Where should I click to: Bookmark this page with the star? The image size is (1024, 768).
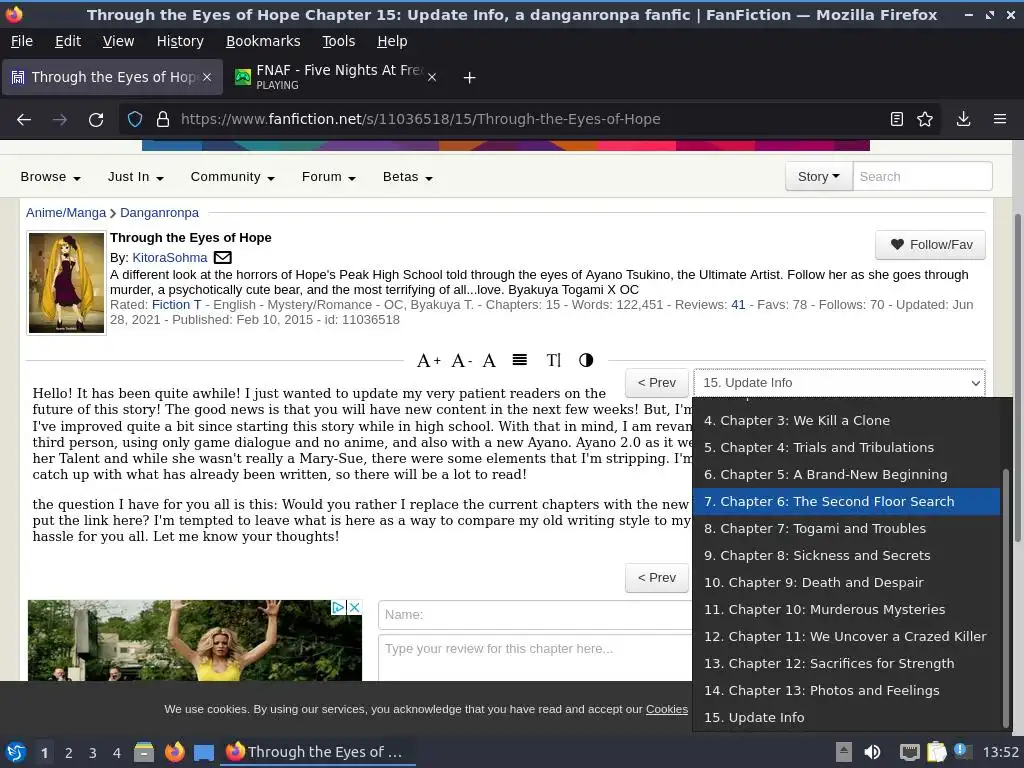925,119
